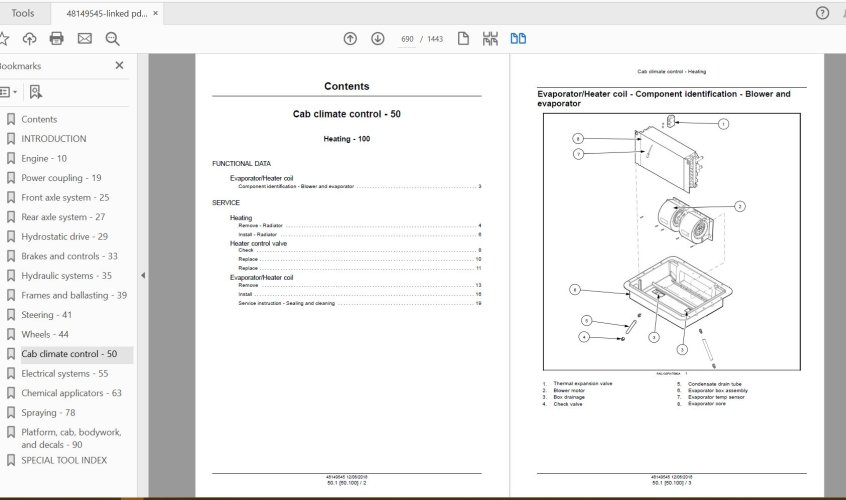Image resolution: width=846 pixels, height=500 pixels.
Task: Open the Hydrostatic drive - 29 bookmark
Action: point(64,237)
